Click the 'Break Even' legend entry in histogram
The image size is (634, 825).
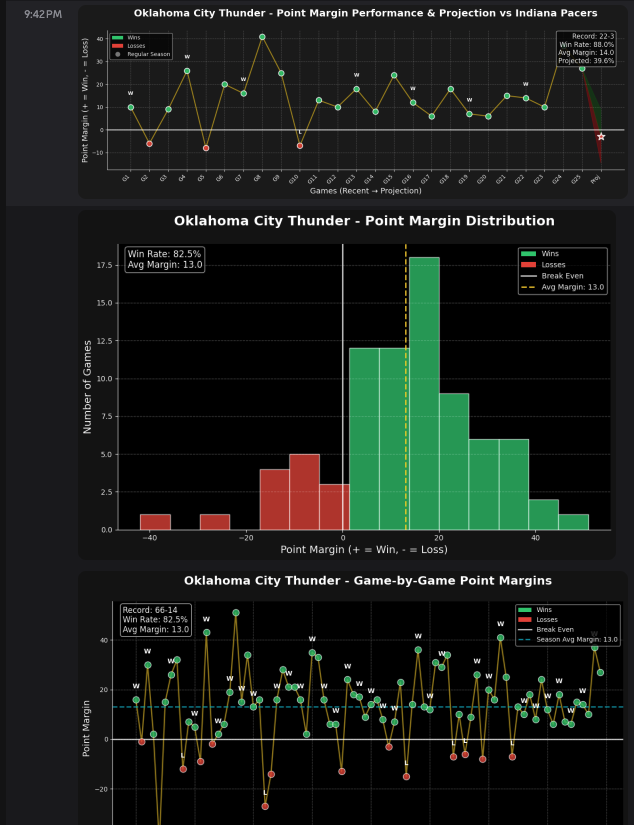click(552, 276)
